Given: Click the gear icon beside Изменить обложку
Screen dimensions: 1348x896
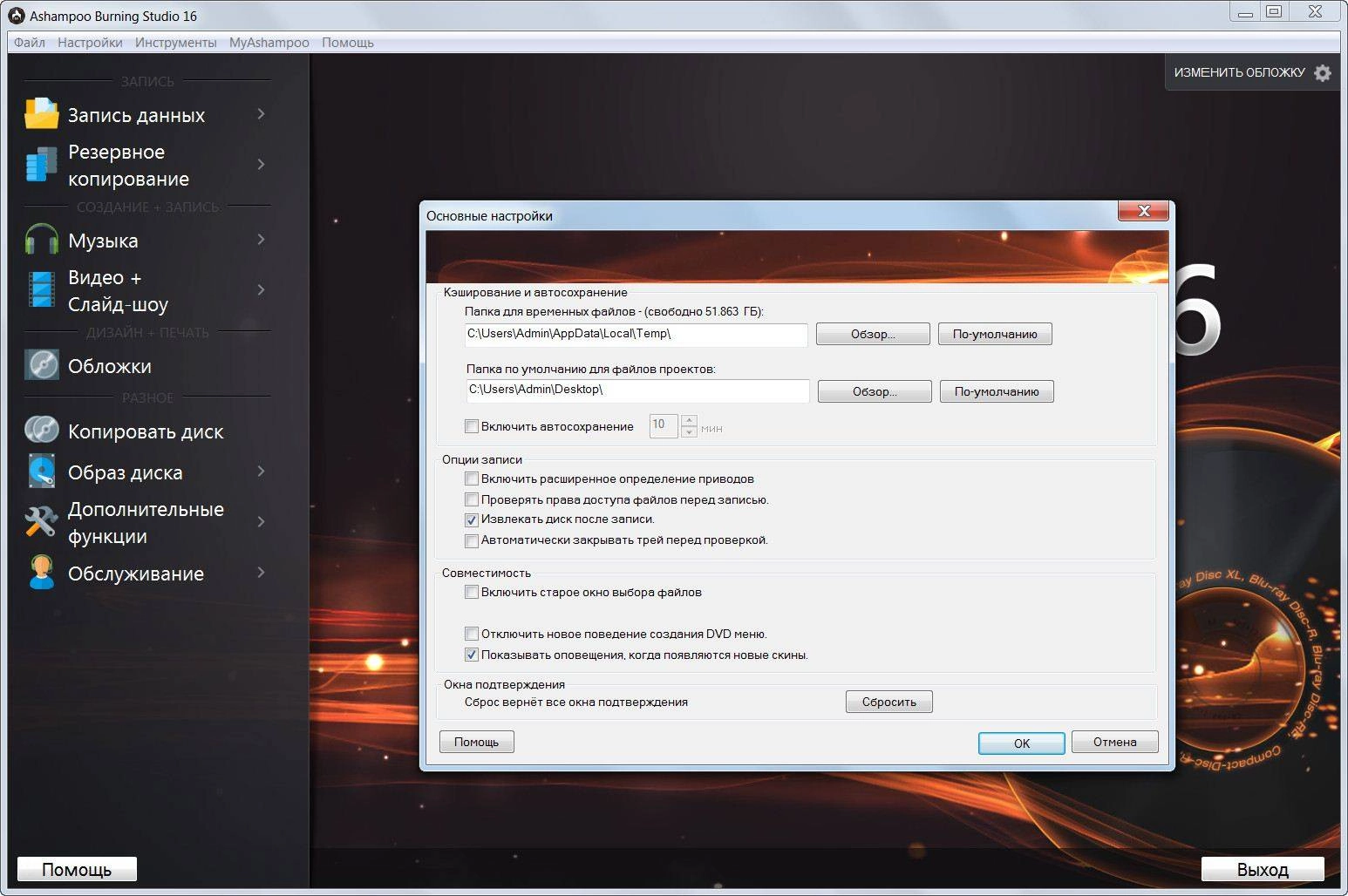Looking at the screenshot, I should coord(1323,73).
